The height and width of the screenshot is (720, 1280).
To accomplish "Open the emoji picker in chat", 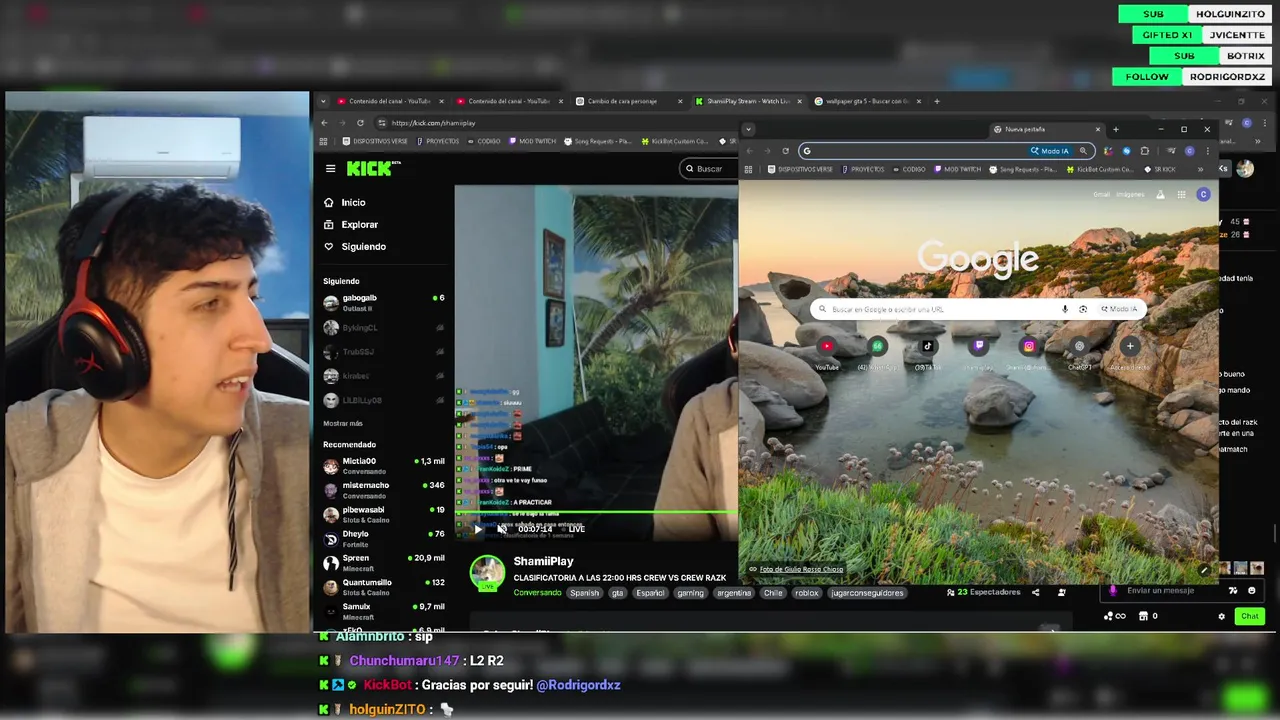I will click(1251, 591).
